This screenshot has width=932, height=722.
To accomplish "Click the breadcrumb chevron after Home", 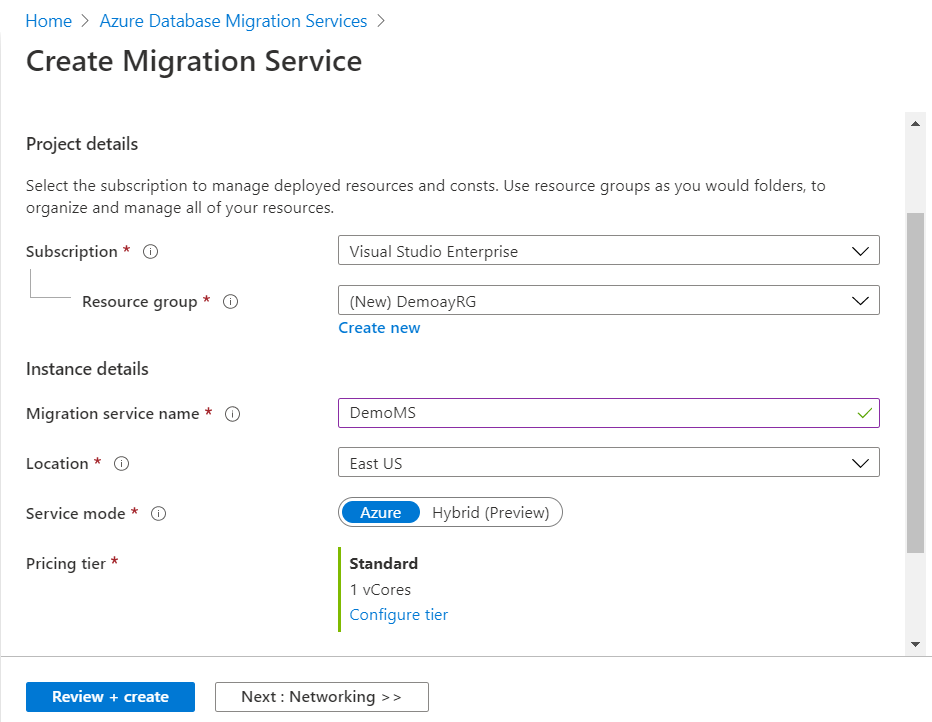I will coord(84,20).
